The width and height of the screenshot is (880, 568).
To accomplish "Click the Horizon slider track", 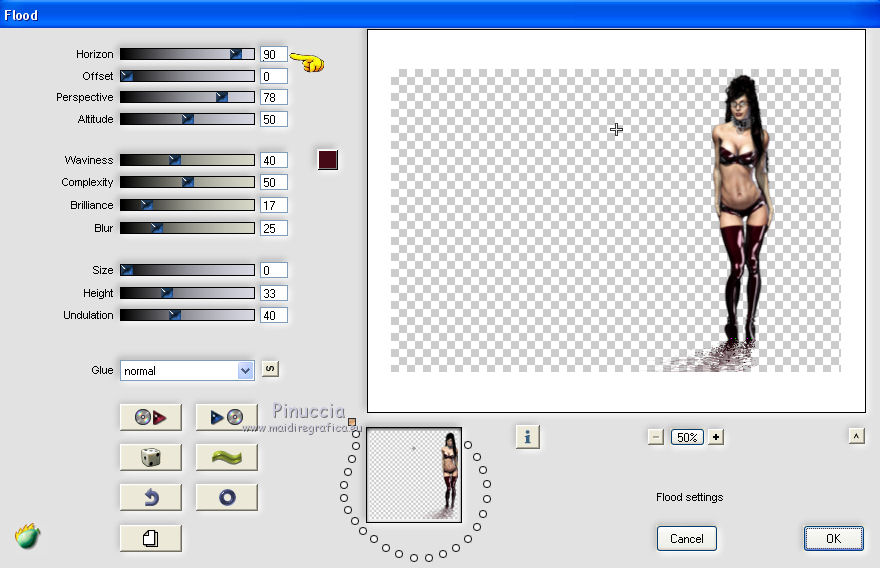I will (x=187, y=54).
